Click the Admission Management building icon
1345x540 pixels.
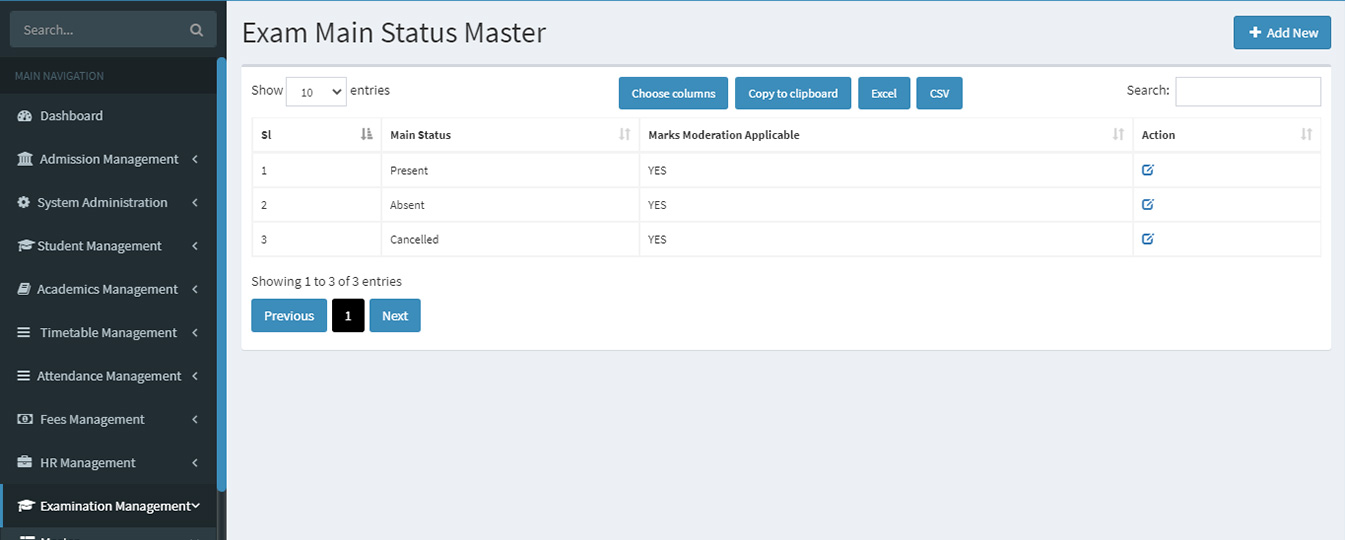[x=25, y=159]
